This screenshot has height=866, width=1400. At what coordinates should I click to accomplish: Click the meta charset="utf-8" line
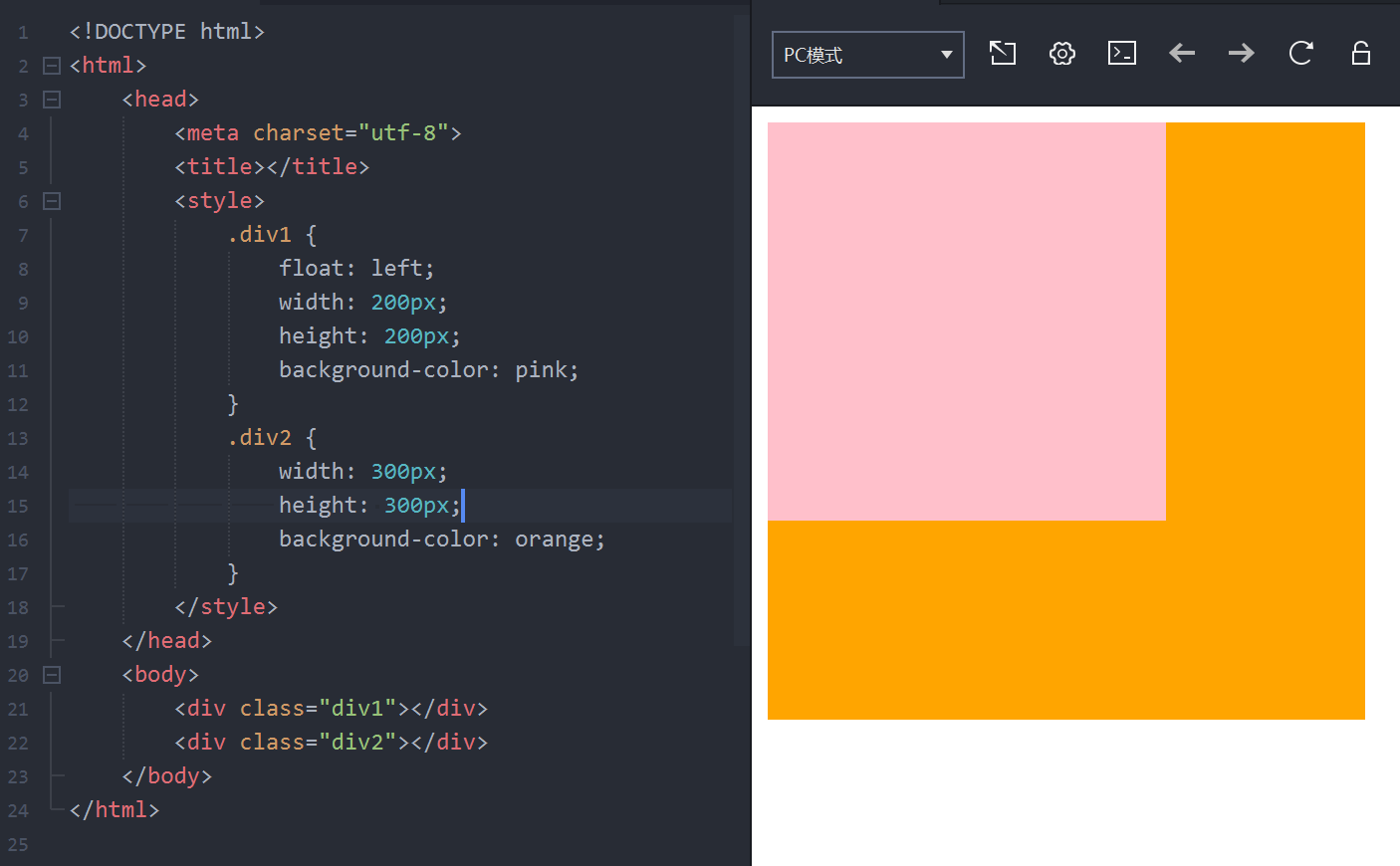pos(318,133)
